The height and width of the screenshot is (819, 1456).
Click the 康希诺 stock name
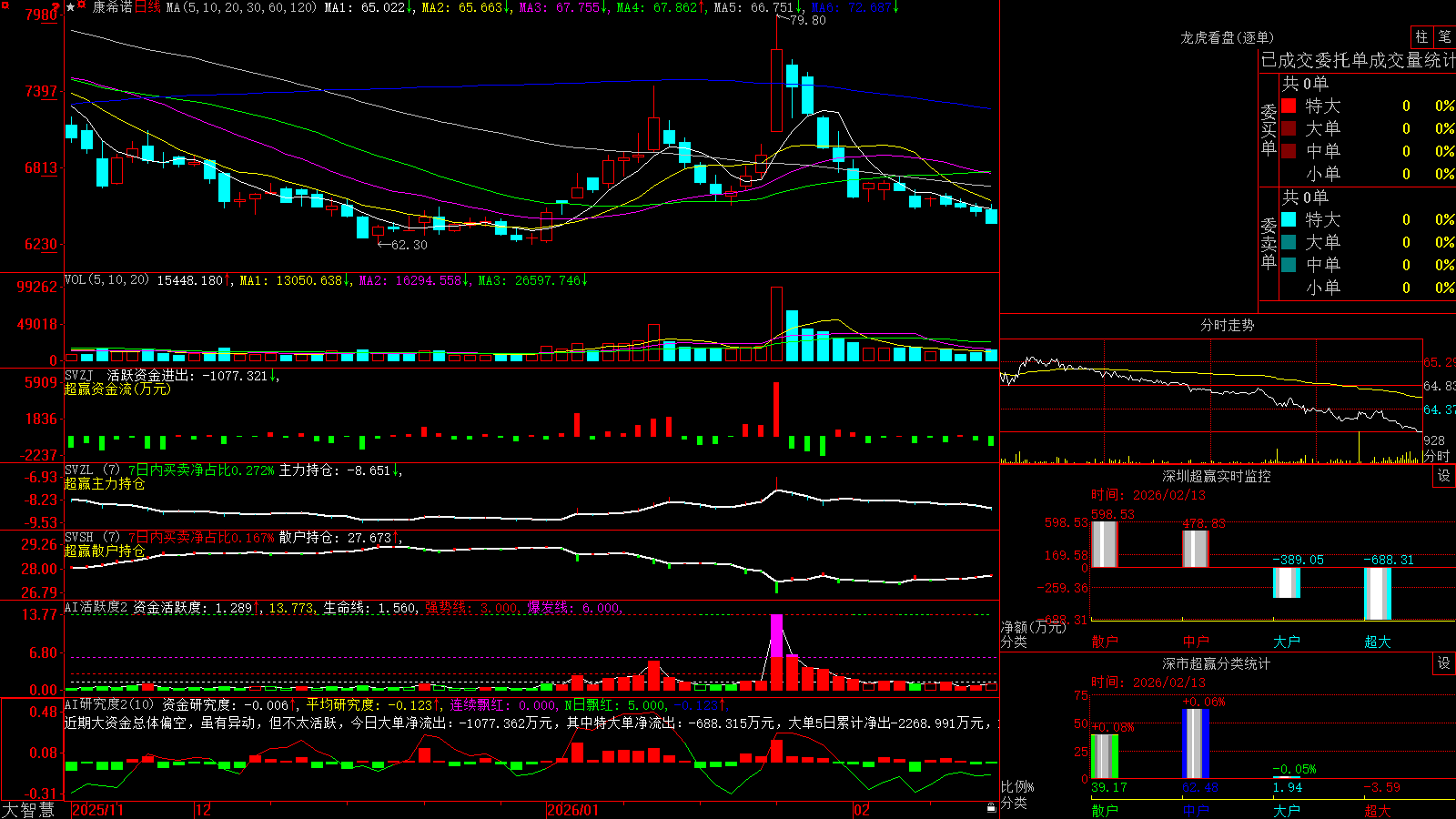113,7
